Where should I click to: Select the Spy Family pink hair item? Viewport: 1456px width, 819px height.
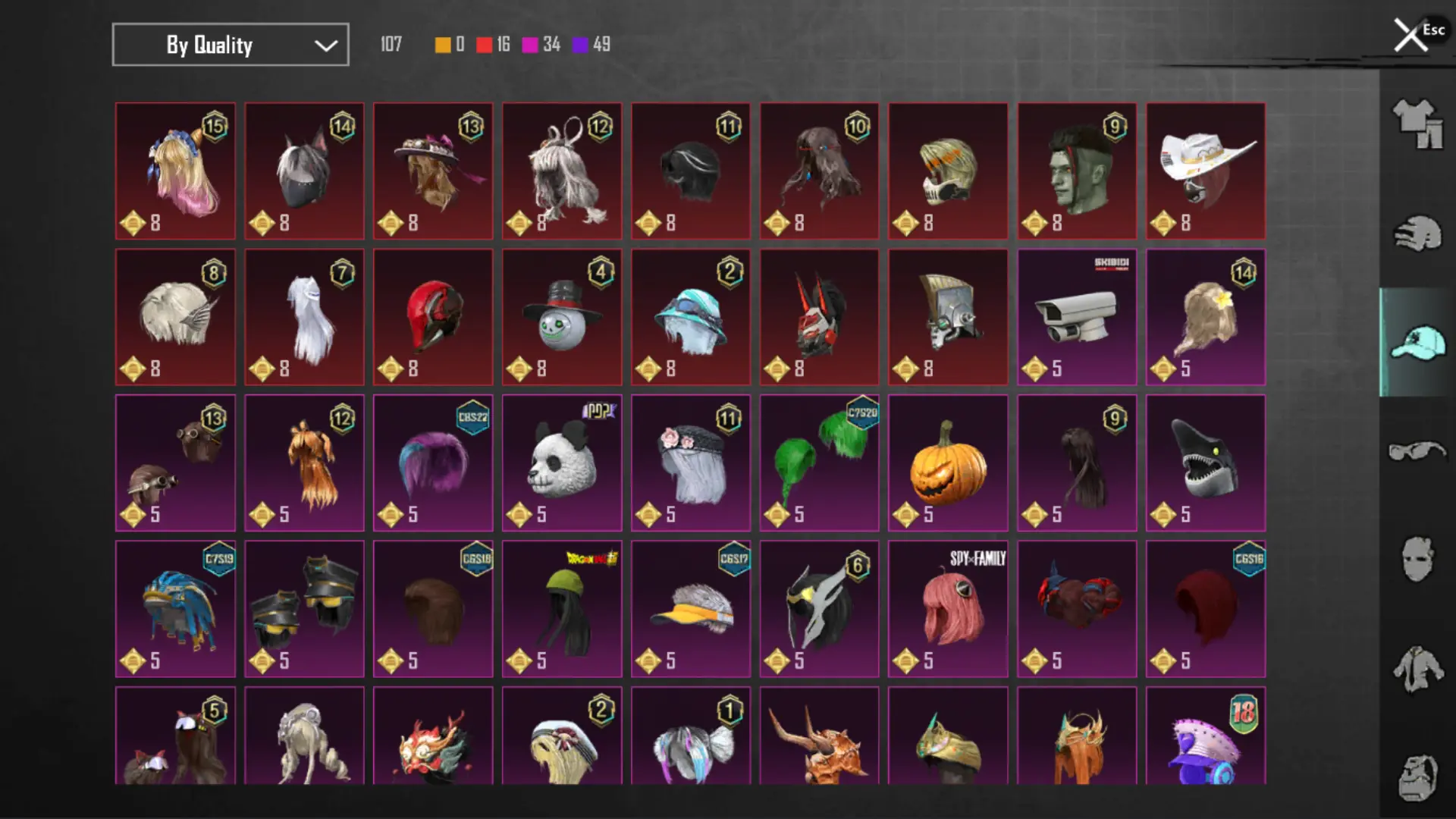coord(948,609)
